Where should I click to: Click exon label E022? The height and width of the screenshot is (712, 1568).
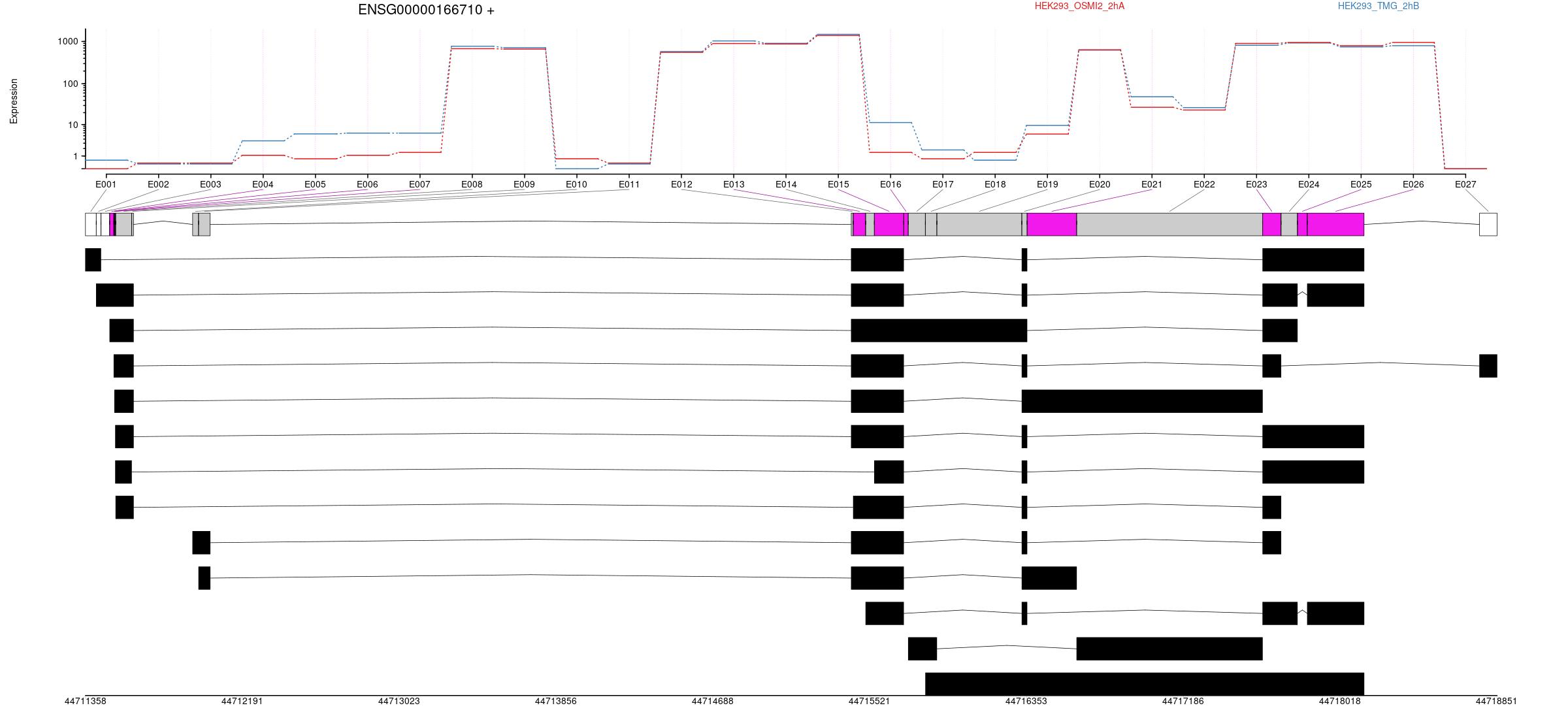[1204, 184]
